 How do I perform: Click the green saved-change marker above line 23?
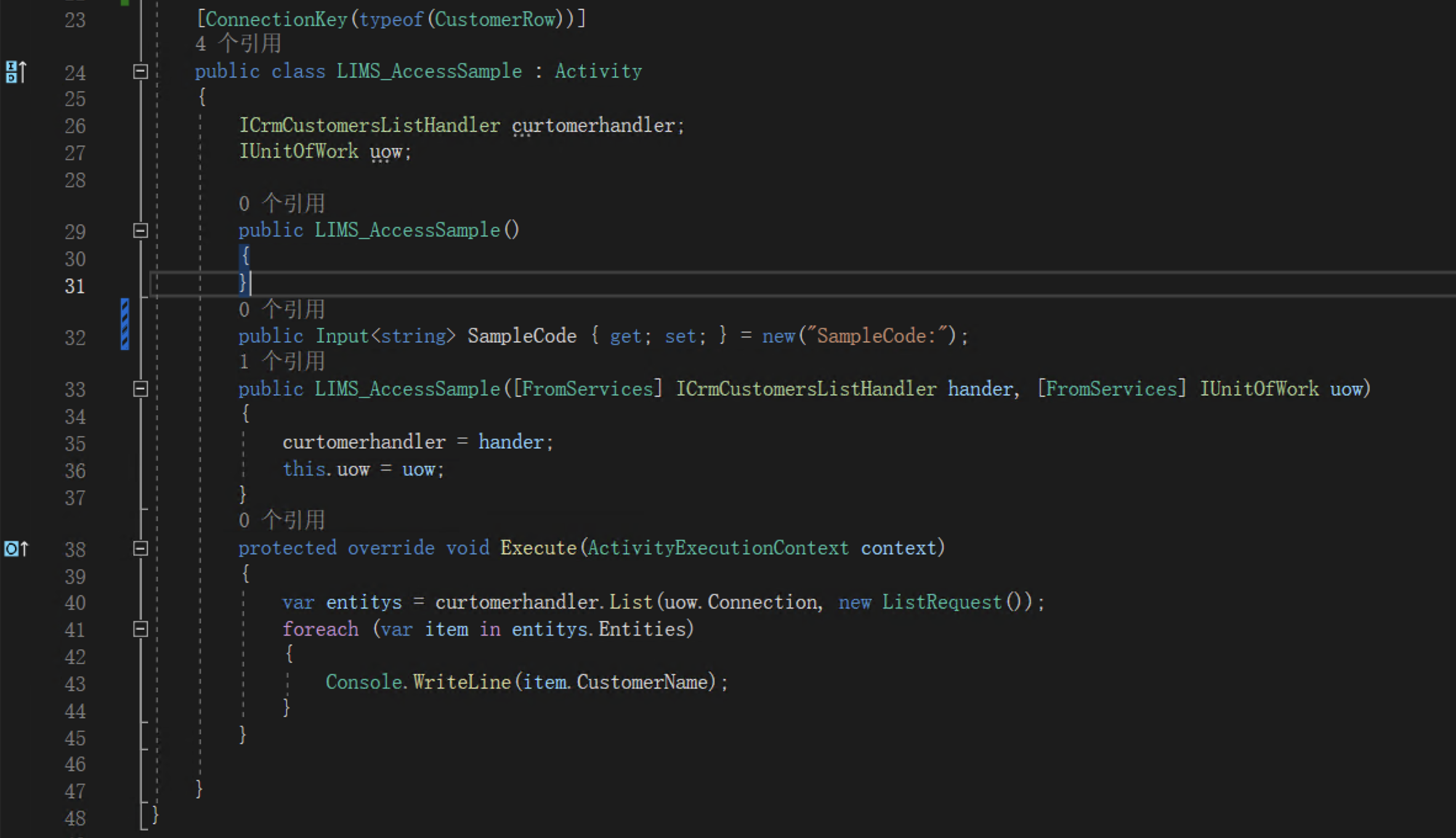pos(126,4)
